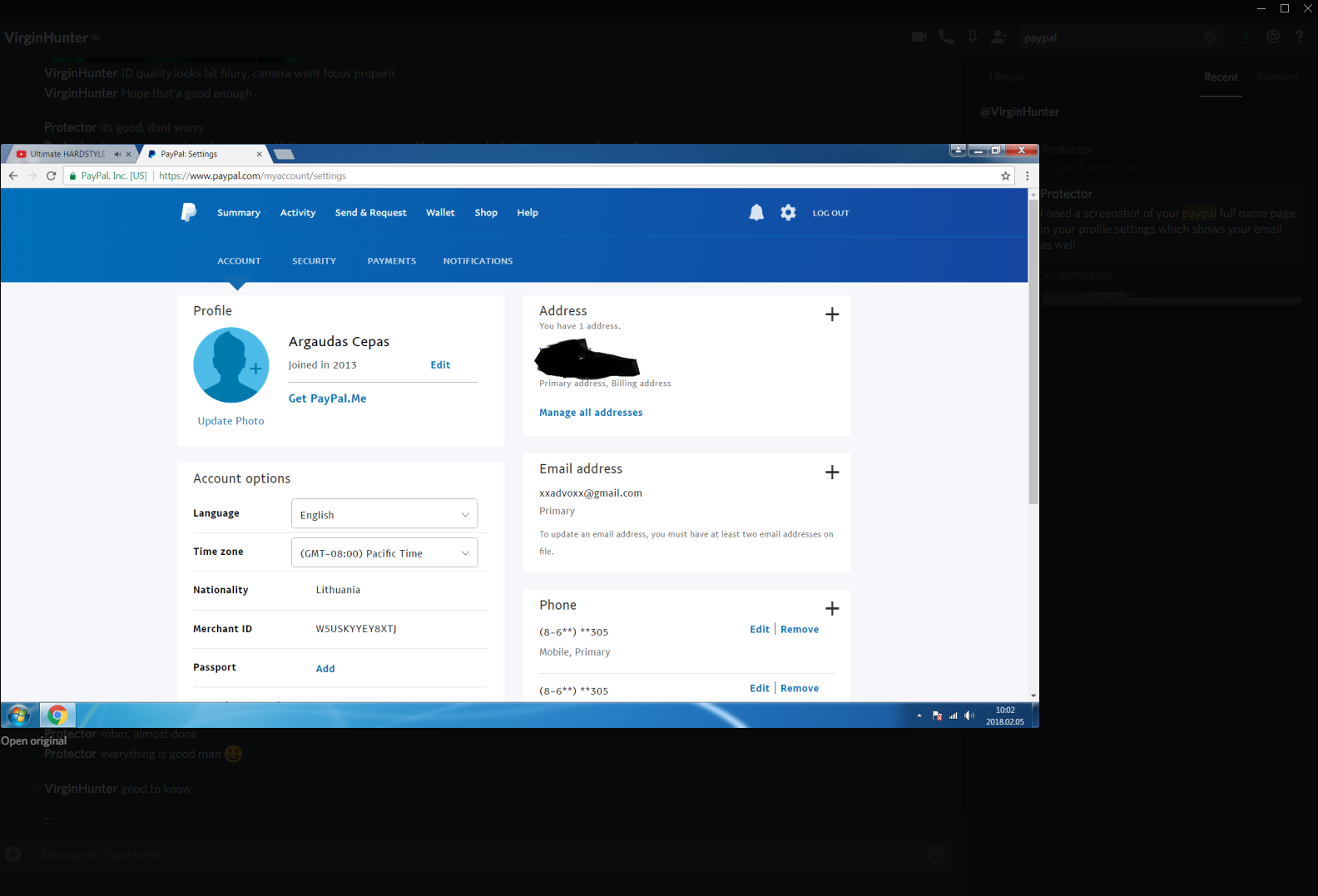Open the Help menu item
The height and width of the screenshot is (896, 1318).
528,213
